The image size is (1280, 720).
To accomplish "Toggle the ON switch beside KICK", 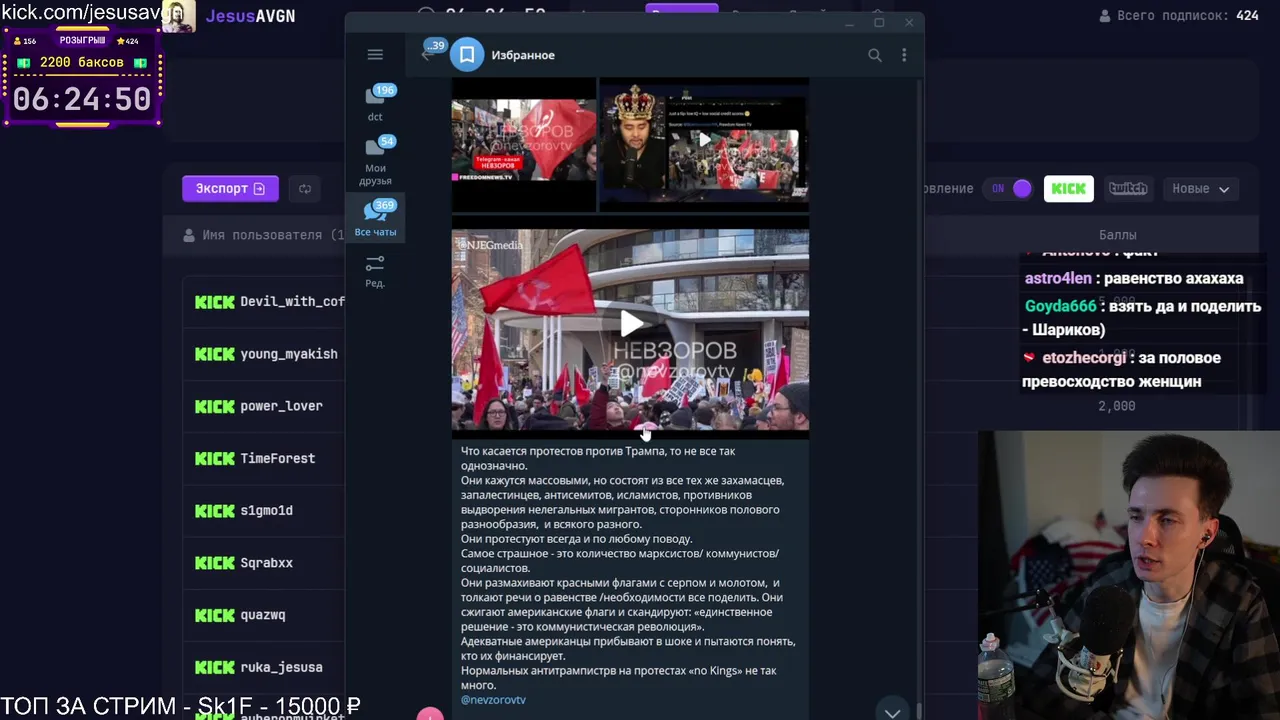I will tap(1008, 188).
